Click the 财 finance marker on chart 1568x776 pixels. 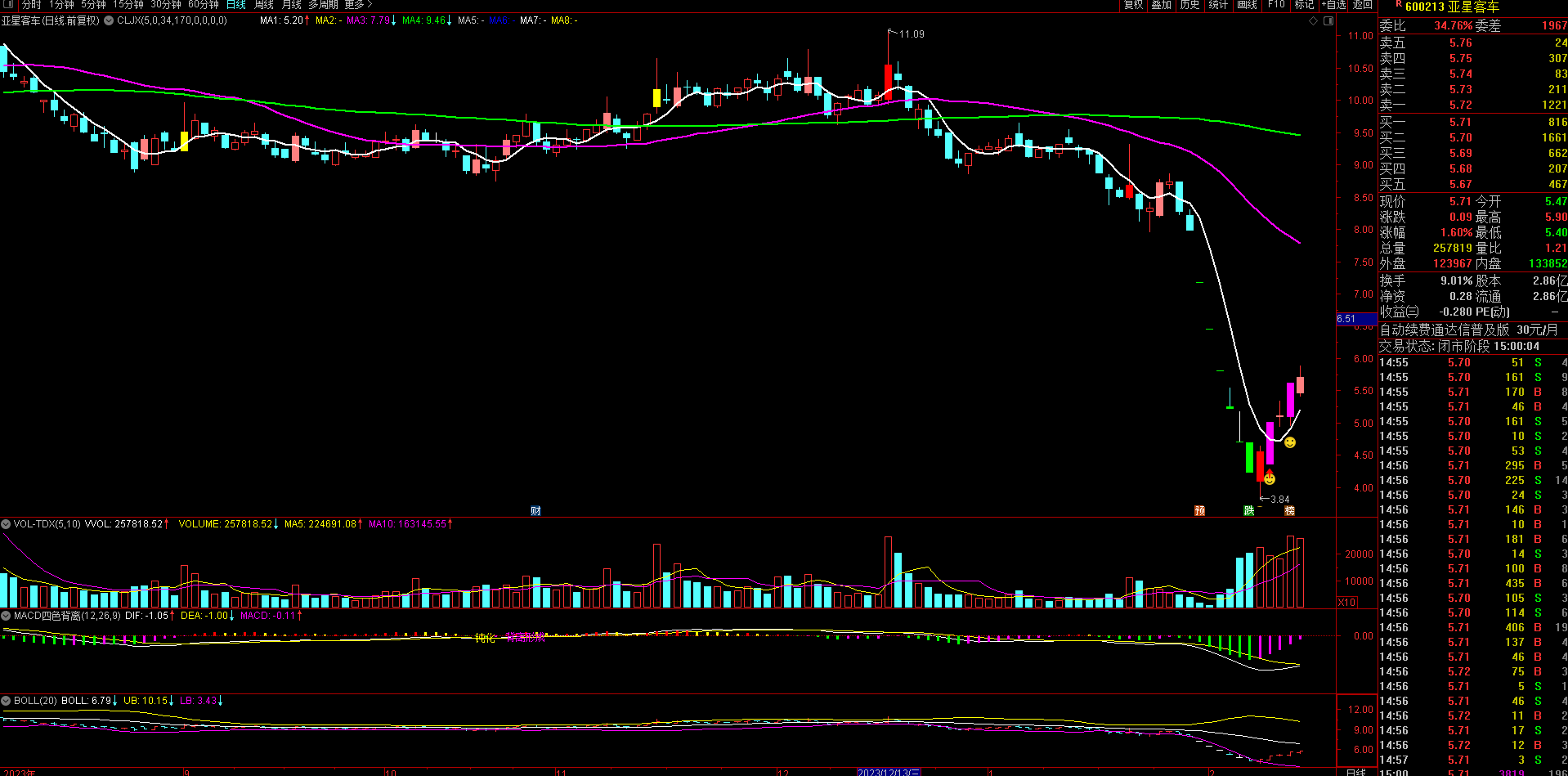coord(535,510)
